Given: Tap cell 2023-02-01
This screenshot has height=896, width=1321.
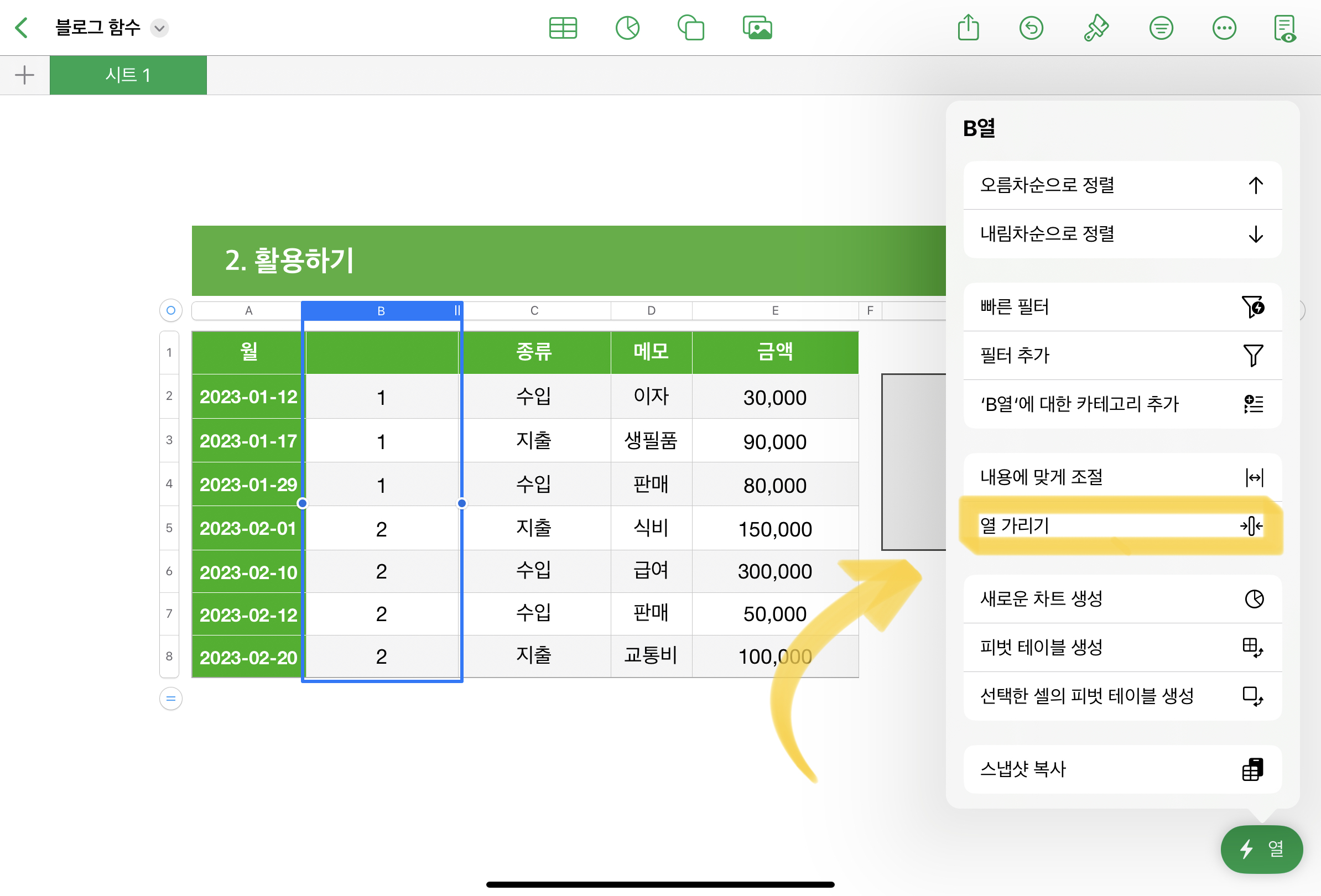Looking at the screenshot, I should (248, 528).
